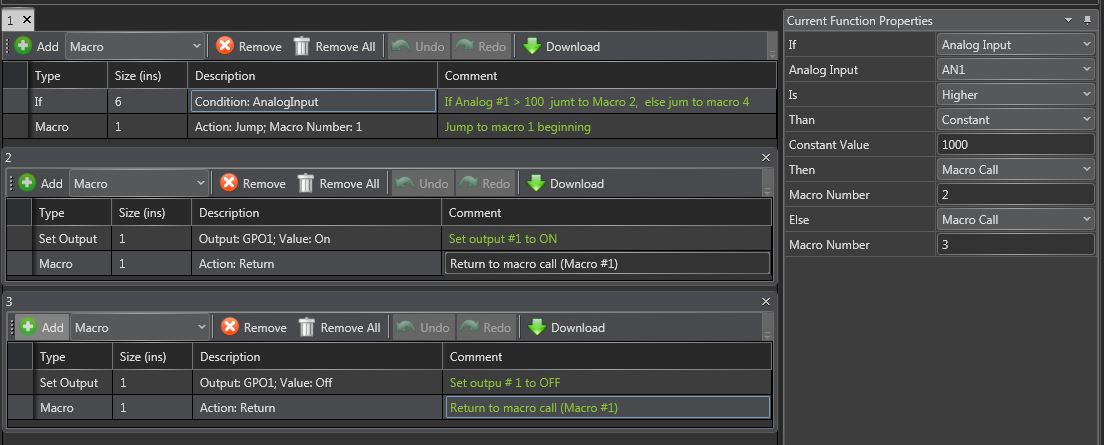
Task: Open the Is dropdown showing Higher
Action: point(1087,95)
